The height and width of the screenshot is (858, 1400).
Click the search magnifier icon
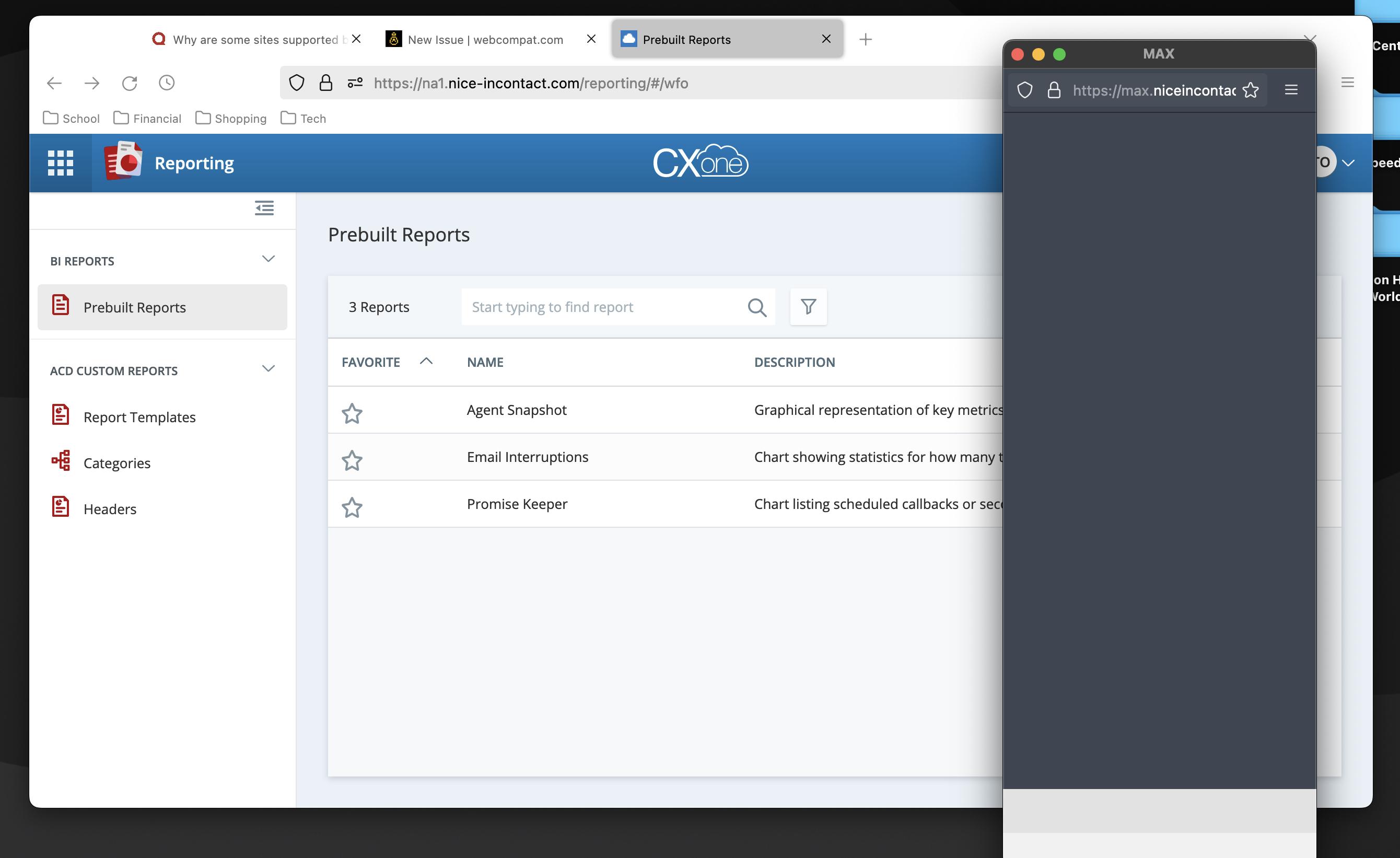[757, 307]
